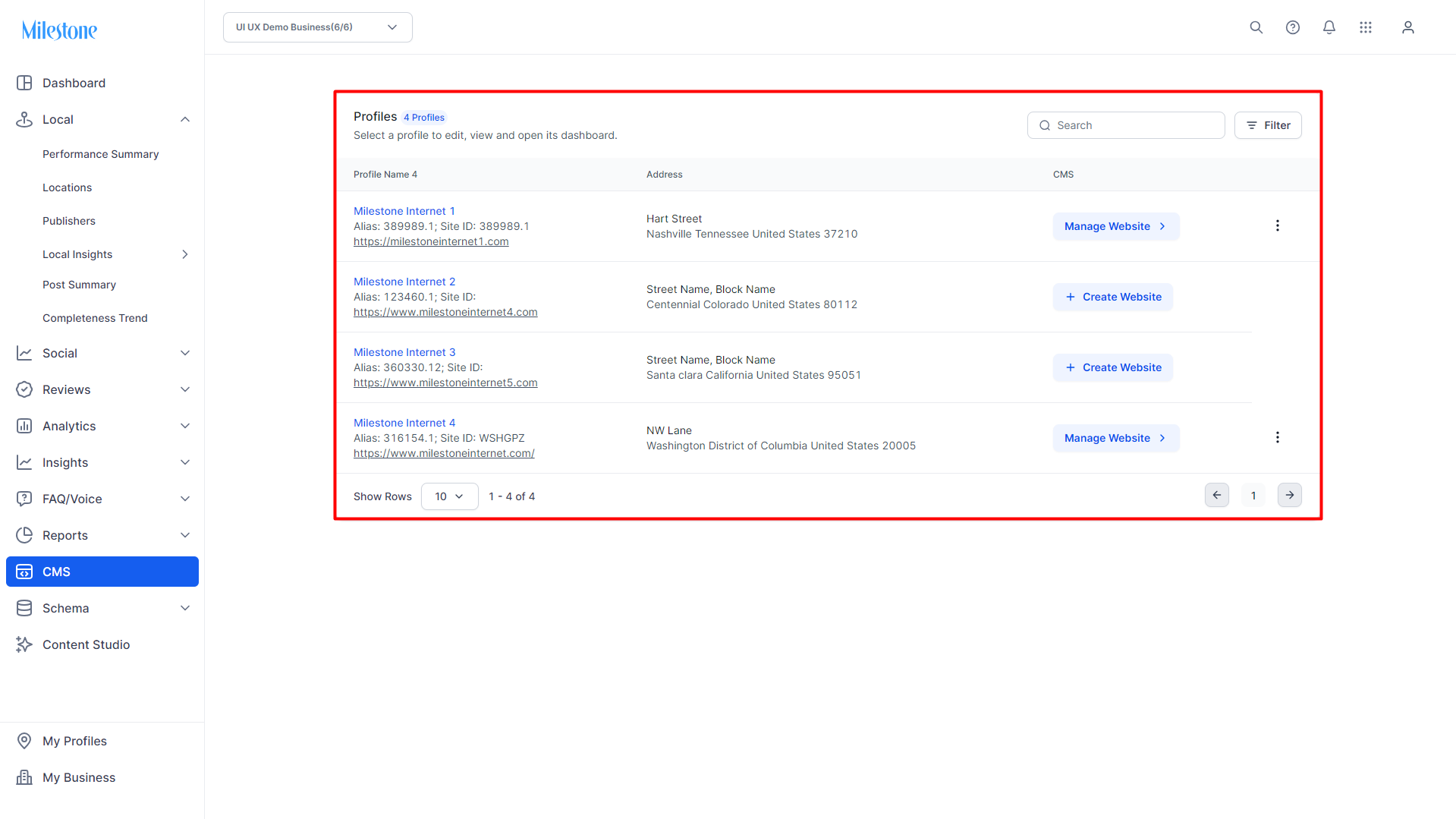Collapse the Local menu chevron
1456x819 pixels.
tap(185, 119)
